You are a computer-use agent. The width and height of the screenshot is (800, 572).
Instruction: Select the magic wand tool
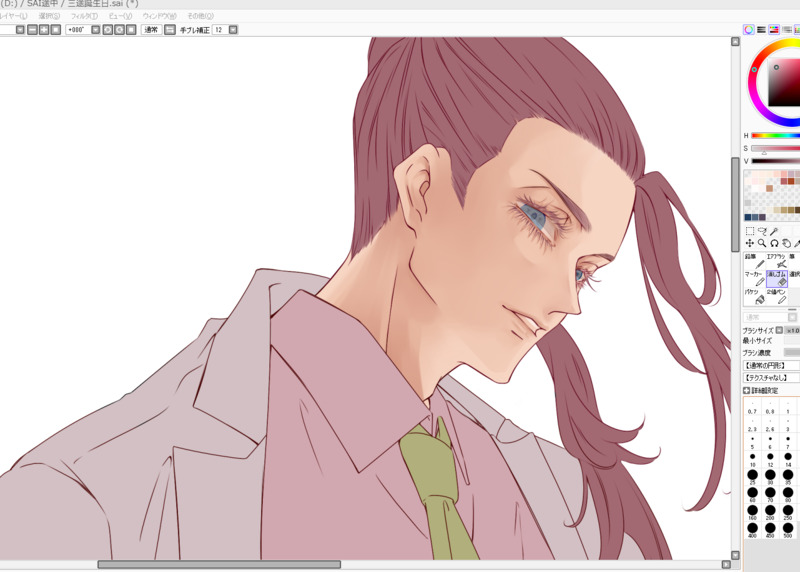[774, 231]
